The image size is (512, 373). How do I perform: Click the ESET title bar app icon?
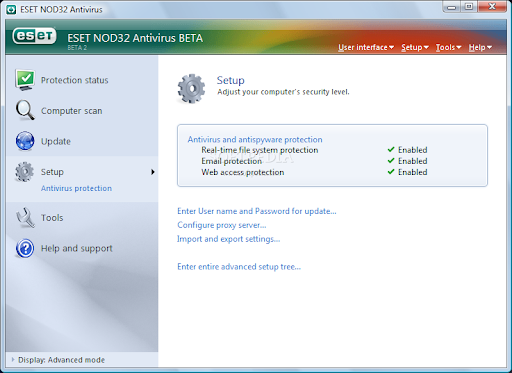pyautogui.click(x=11, y=10)
